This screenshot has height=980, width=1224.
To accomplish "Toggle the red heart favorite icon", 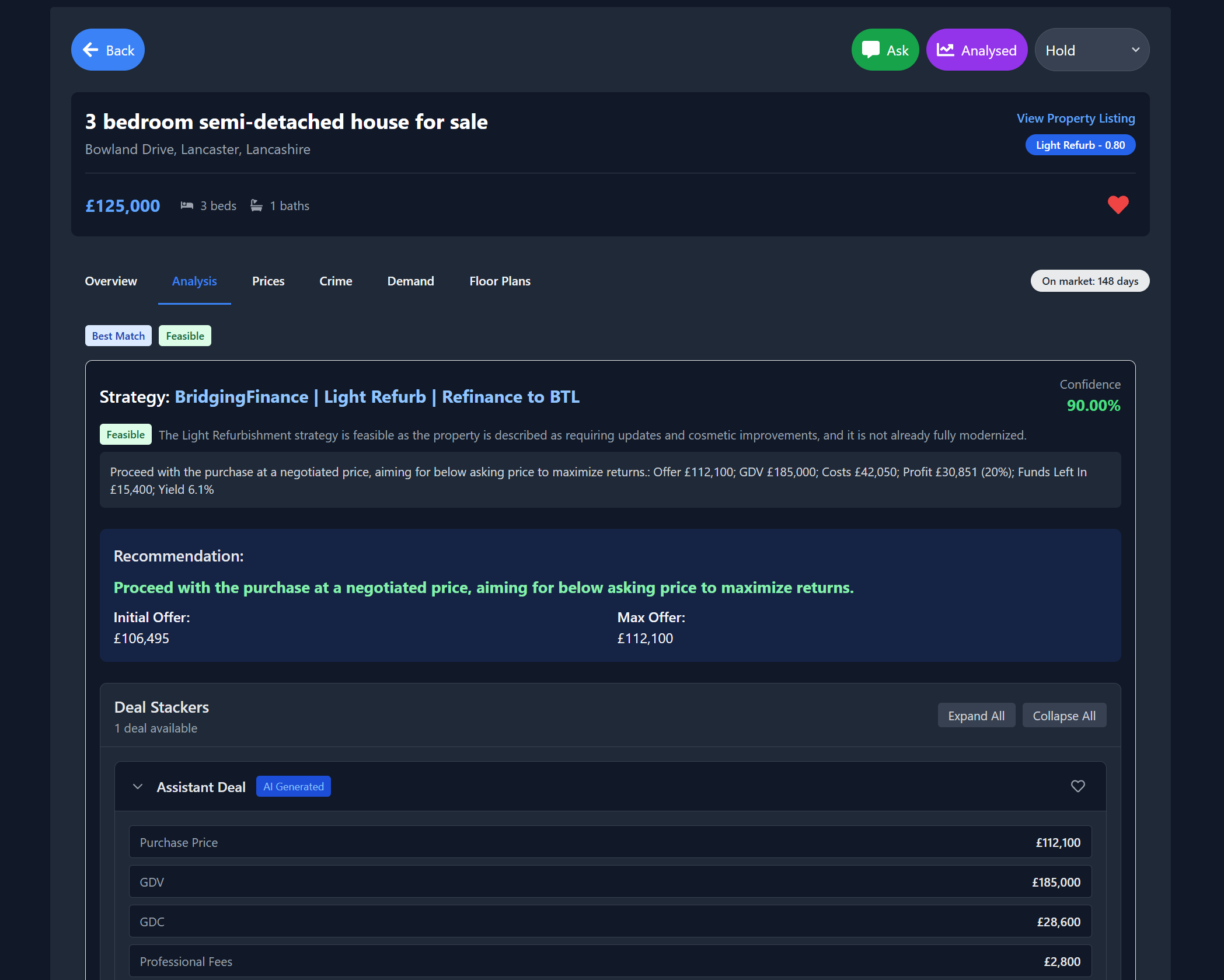I will [1118, 205].
